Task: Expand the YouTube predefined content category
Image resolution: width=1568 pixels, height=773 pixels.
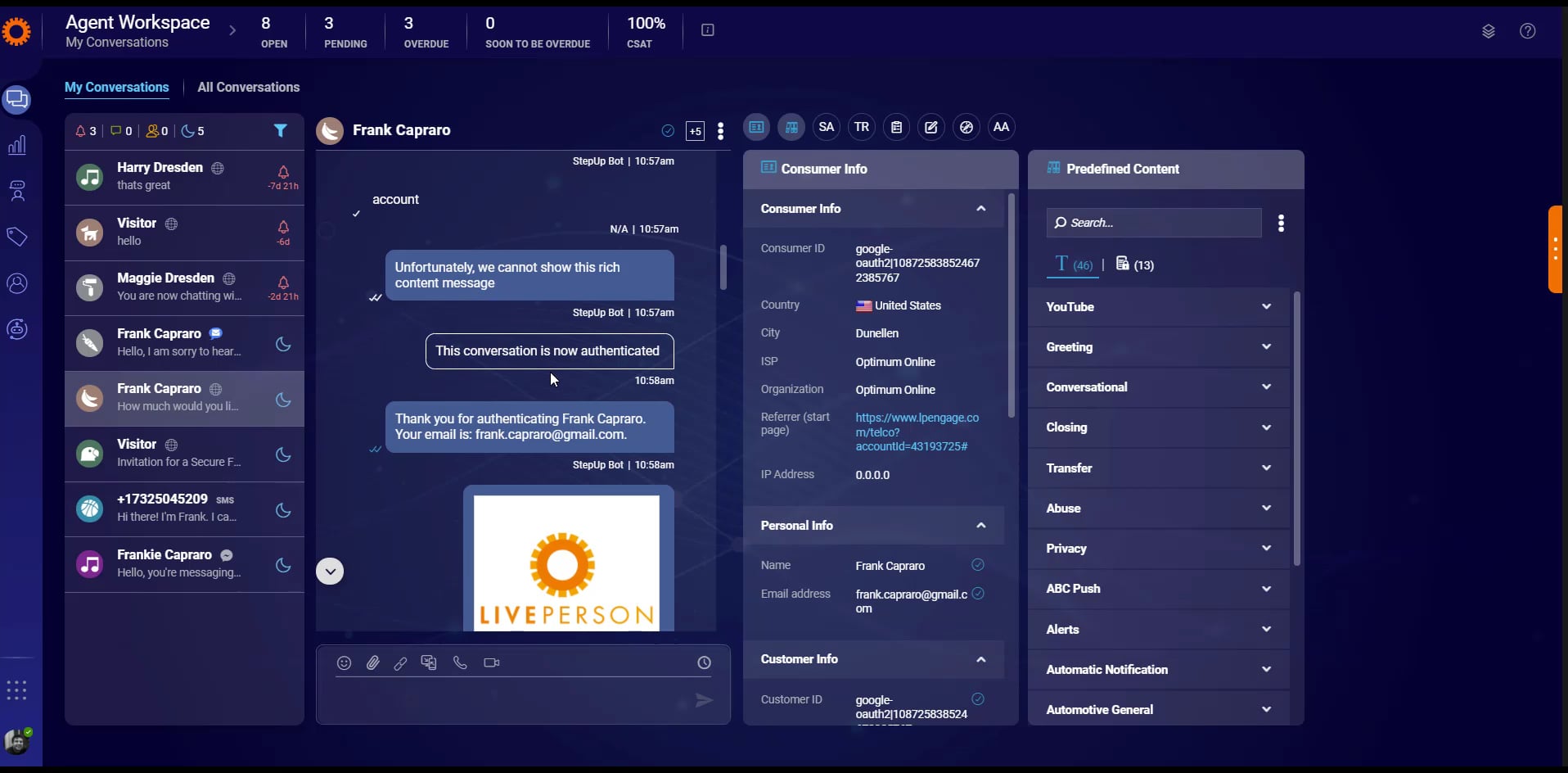Action: [1265, 306]
